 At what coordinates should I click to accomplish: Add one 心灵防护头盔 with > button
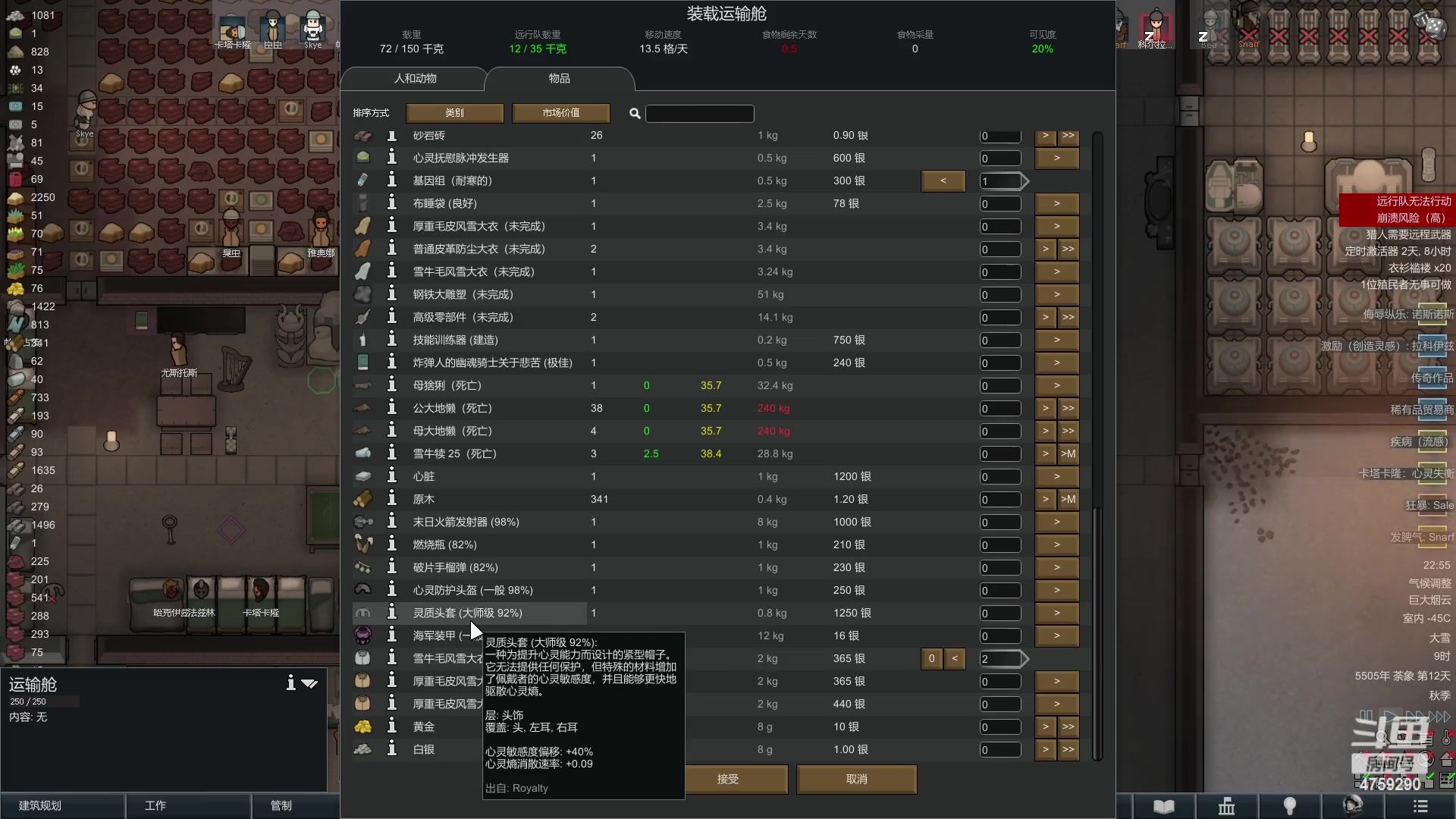pos(1056,590)
